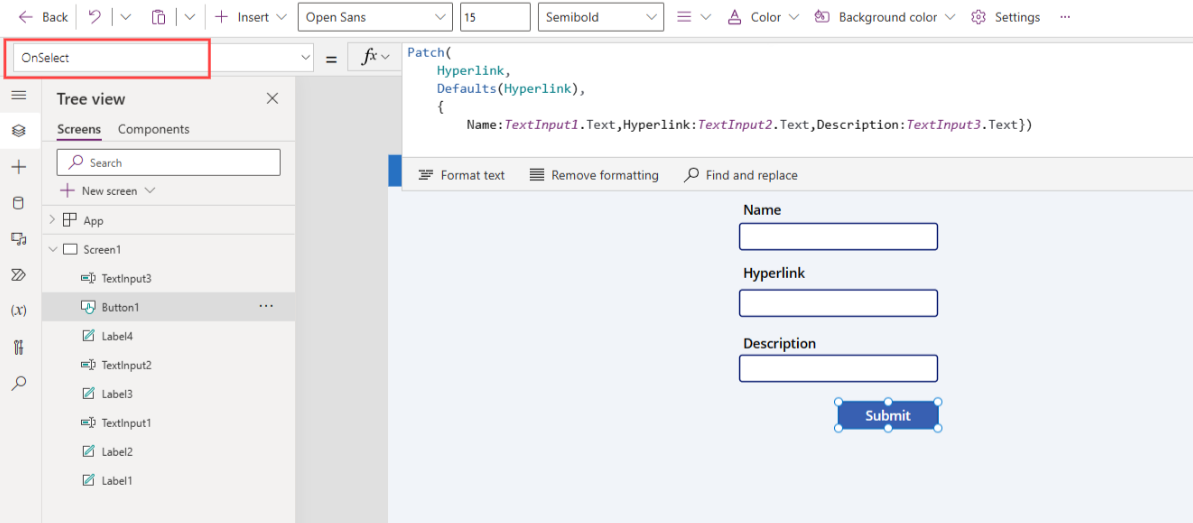Click the Paste clipboard icon
1193x523 pixels.
[x=158, y=17]
